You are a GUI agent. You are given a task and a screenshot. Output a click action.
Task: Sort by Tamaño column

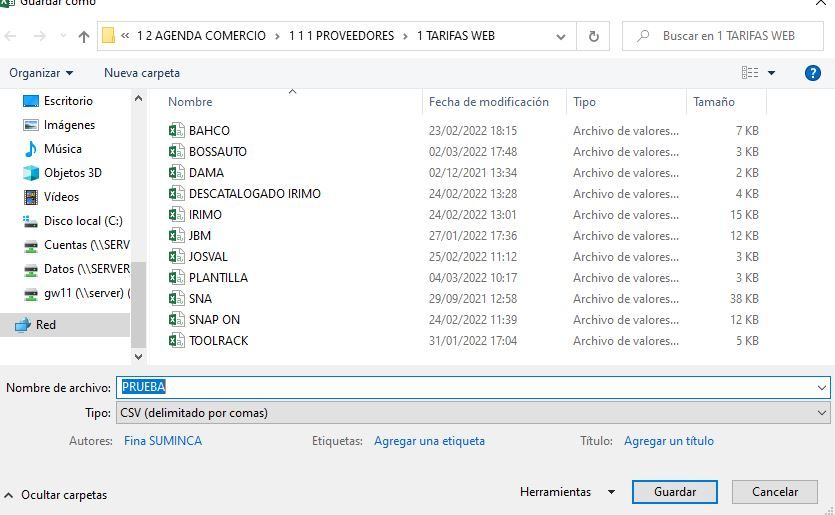[x=714, y=102]
